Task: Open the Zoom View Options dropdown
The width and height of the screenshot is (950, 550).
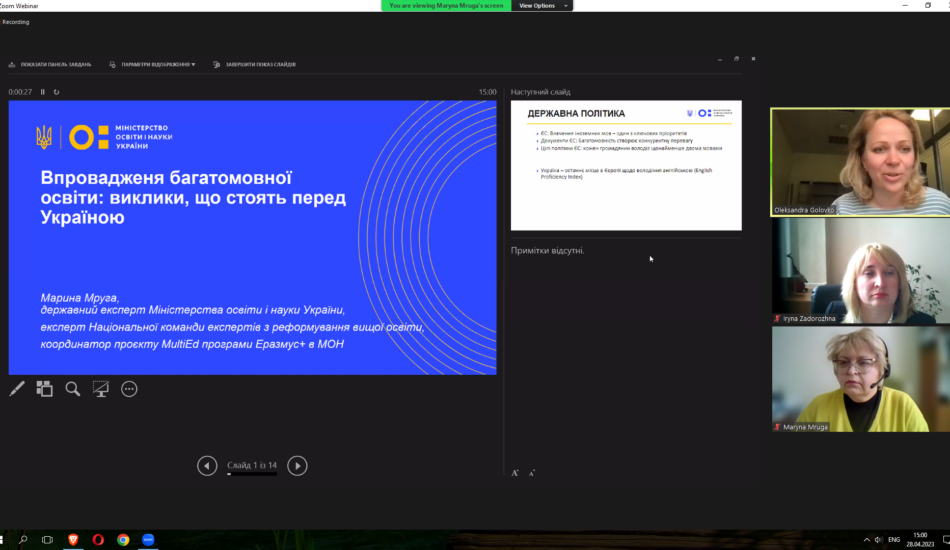Action: pyautogui.click(x=544, y=6)
